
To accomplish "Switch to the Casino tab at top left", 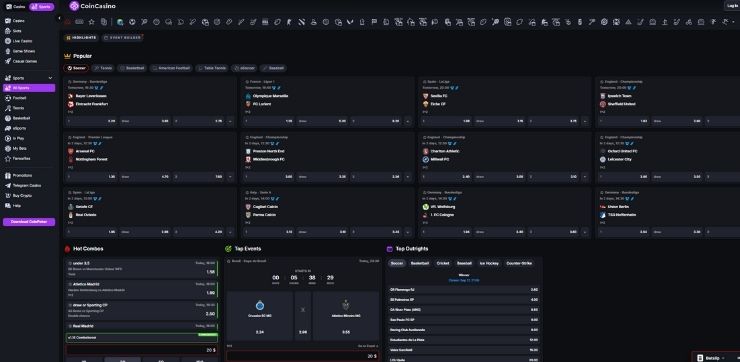I will 16,7.
